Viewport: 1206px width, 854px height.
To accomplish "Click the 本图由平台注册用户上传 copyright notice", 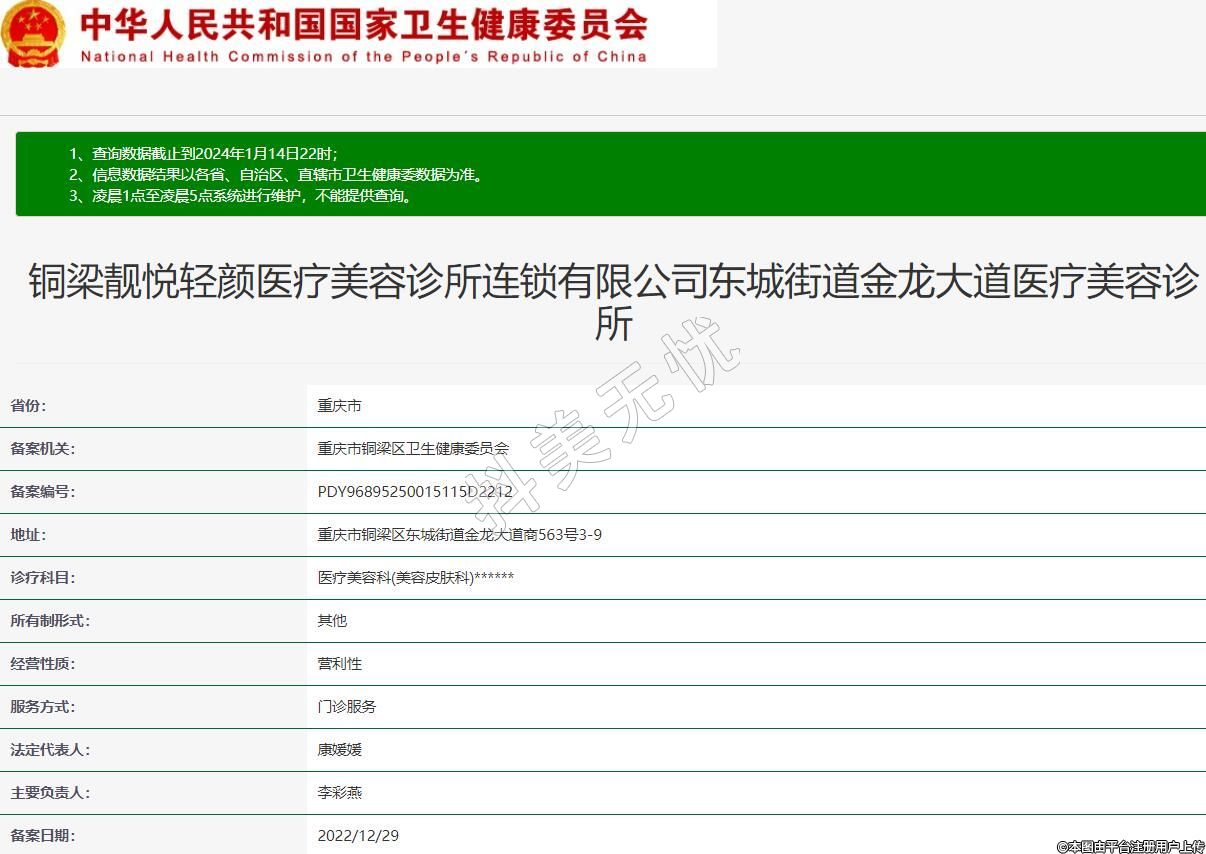I will click(1130, 846).
